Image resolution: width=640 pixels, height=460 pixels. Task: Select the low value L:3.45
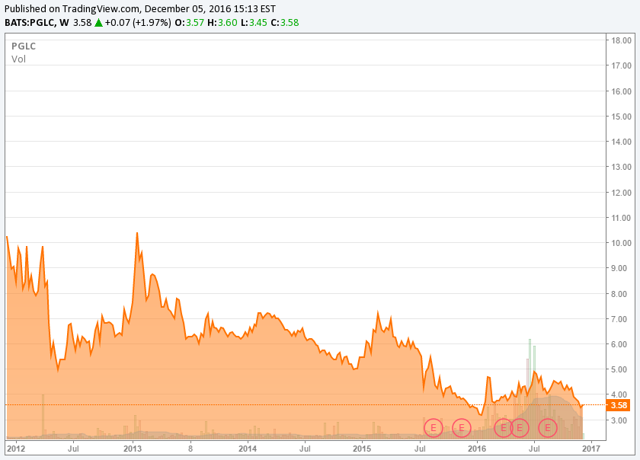(x=254, y=22)
